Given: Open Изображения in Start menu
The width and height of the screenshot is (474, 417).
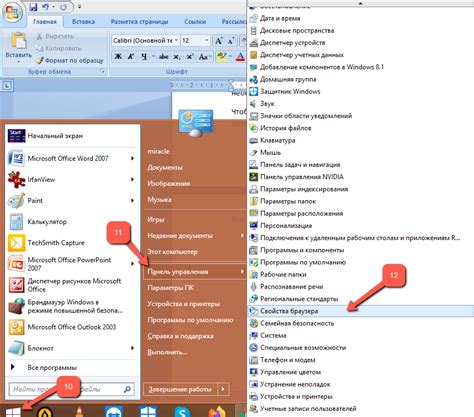Looking at the screenshot, I should (169, 183).
